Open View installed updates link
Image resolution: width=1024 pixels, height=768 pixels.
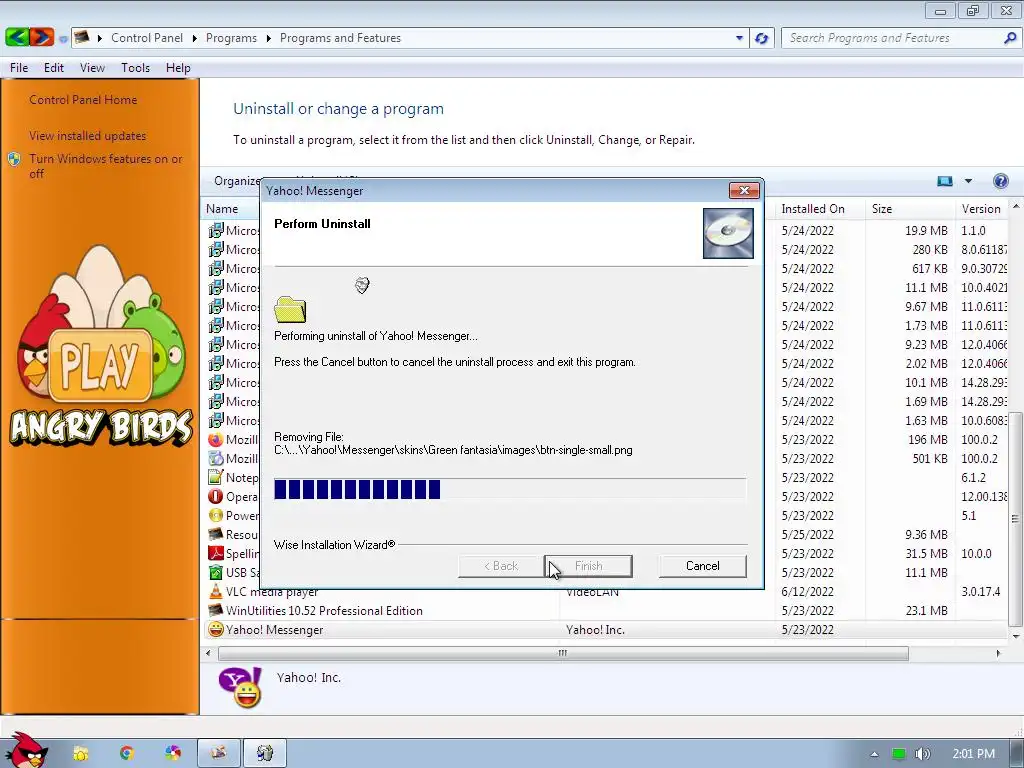(x=88, y=136)
